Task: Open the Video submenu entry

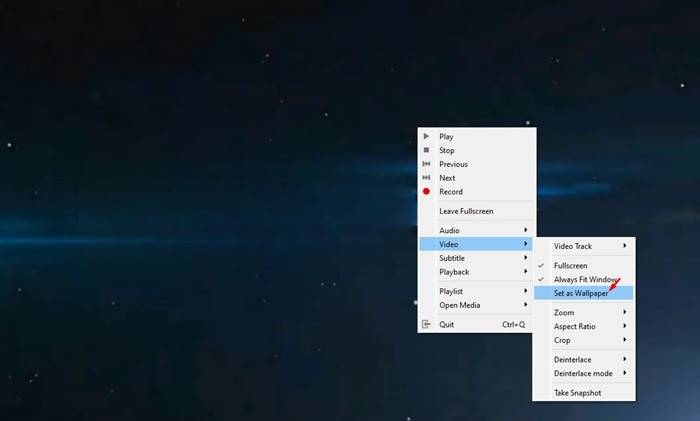Action: pos(477,244)
